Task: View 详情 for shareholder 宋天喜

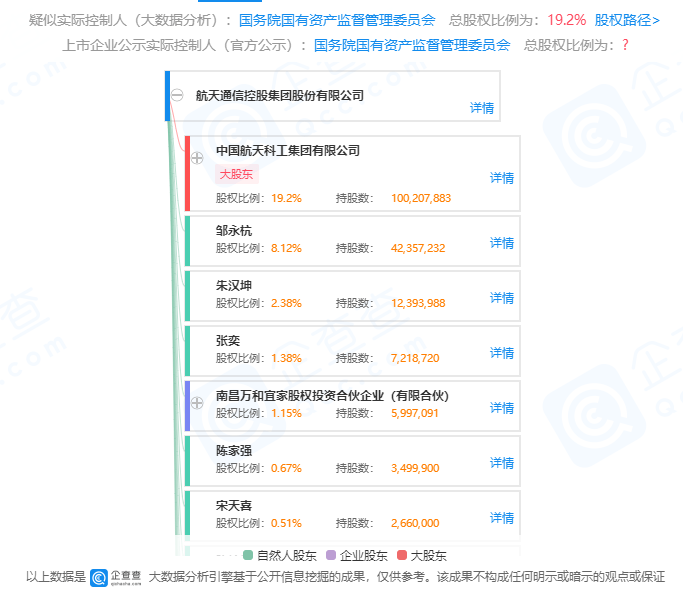Action: 501,518
